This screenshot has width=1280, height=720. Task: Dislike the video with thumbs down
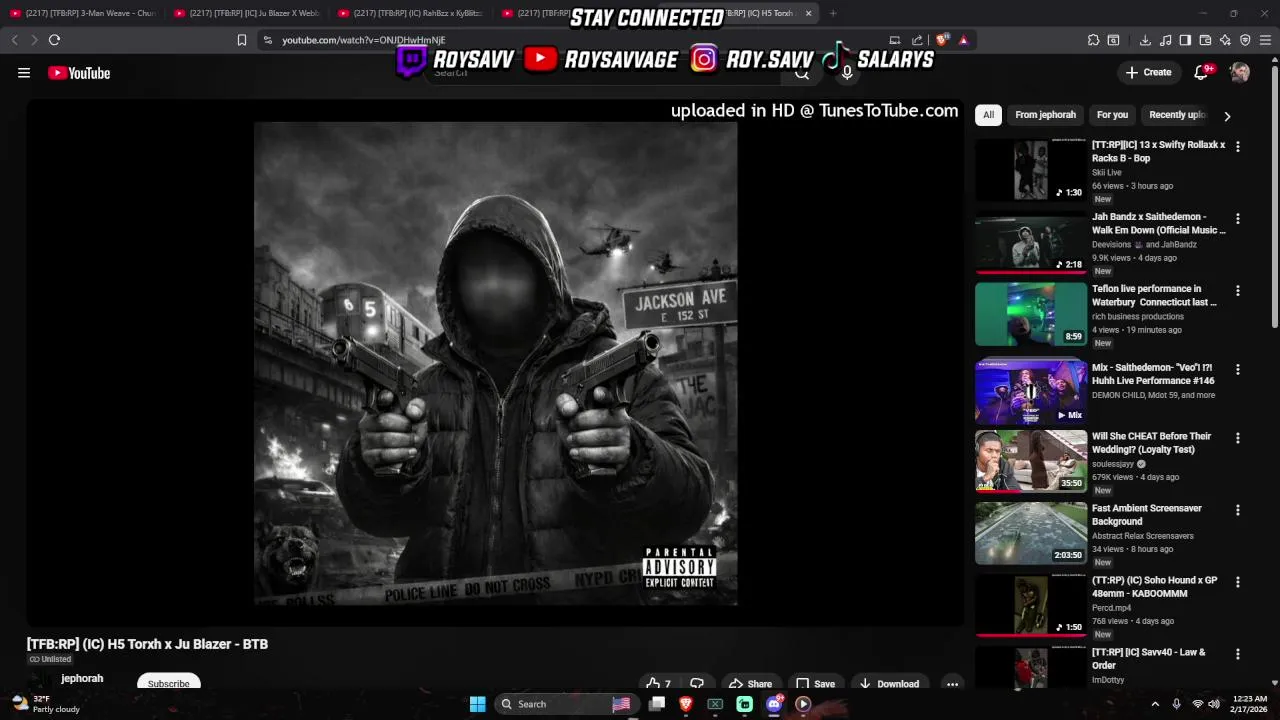point(697,684)
